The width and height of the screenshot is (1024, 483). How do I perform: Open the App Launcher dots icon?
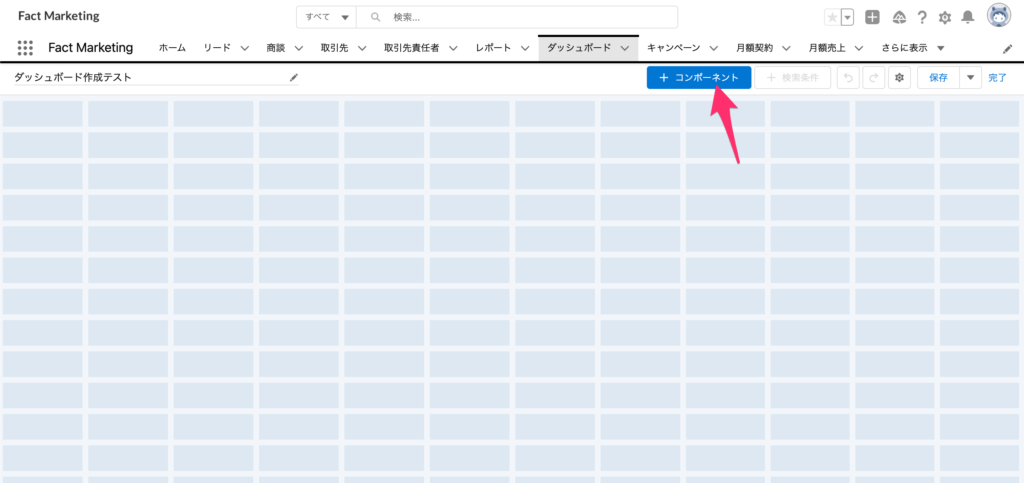coord(25,48)
